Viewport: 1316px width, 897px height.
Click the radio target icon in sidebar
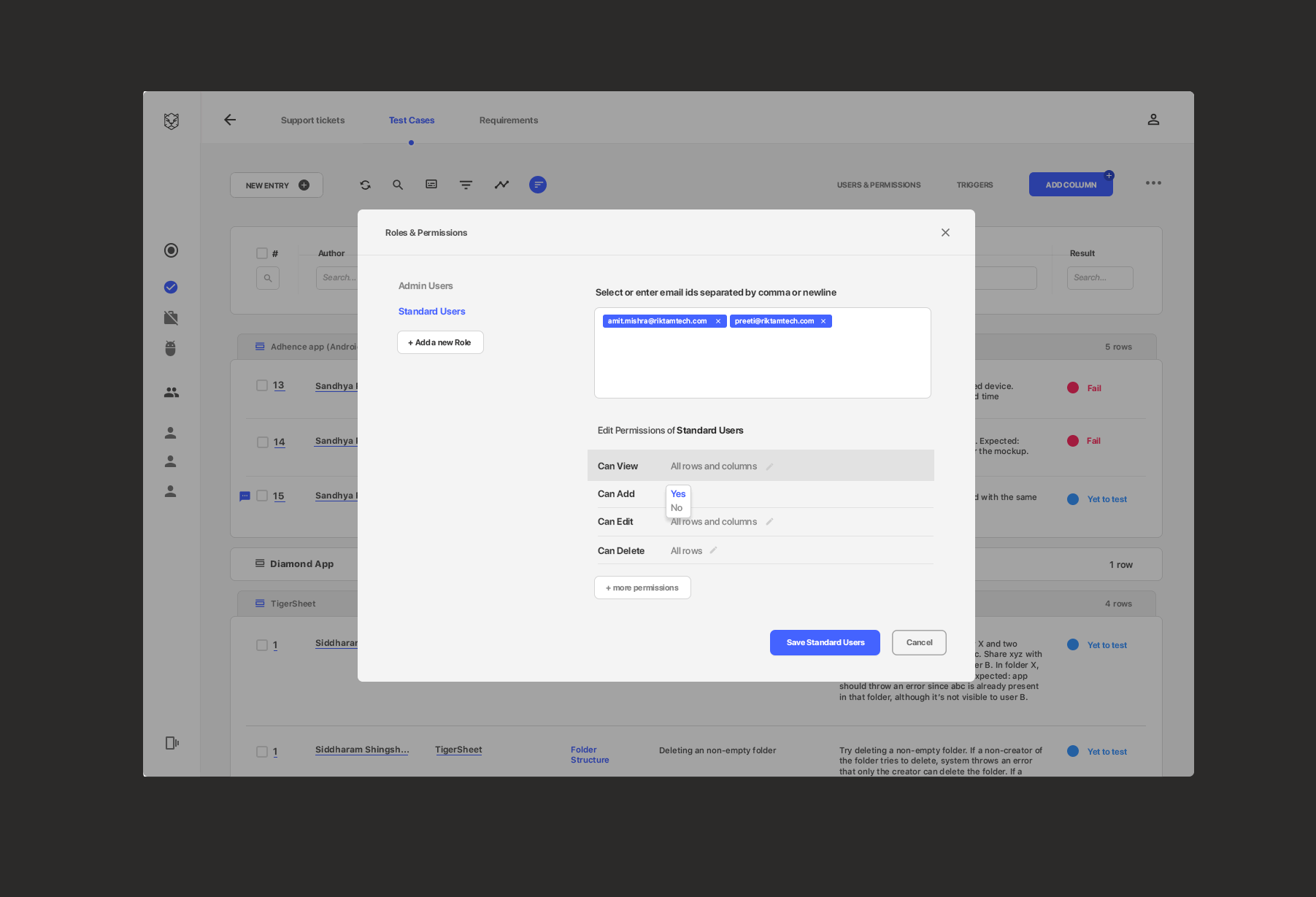[171, 250]
